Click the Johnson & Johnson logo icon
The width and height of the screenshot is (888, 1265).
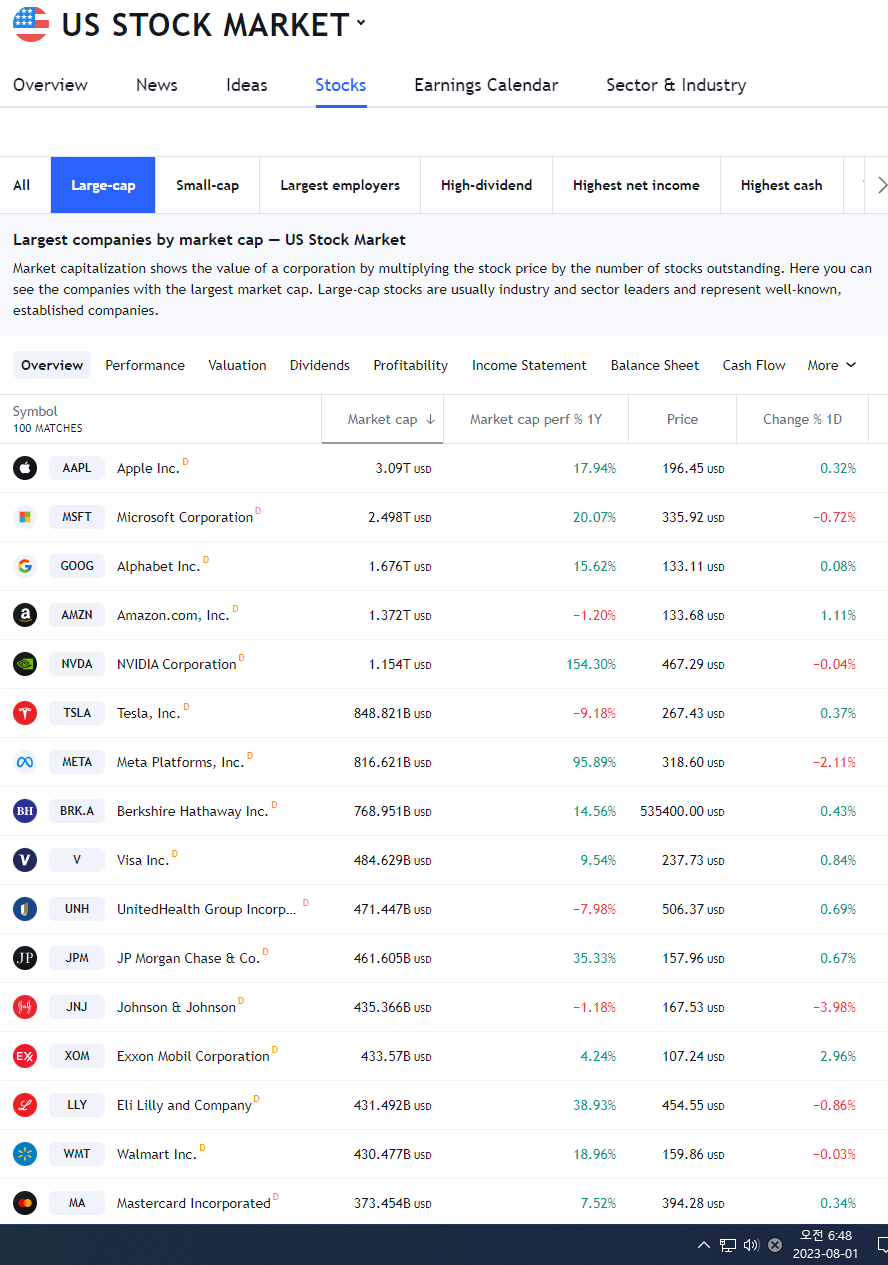(25, 1007)
